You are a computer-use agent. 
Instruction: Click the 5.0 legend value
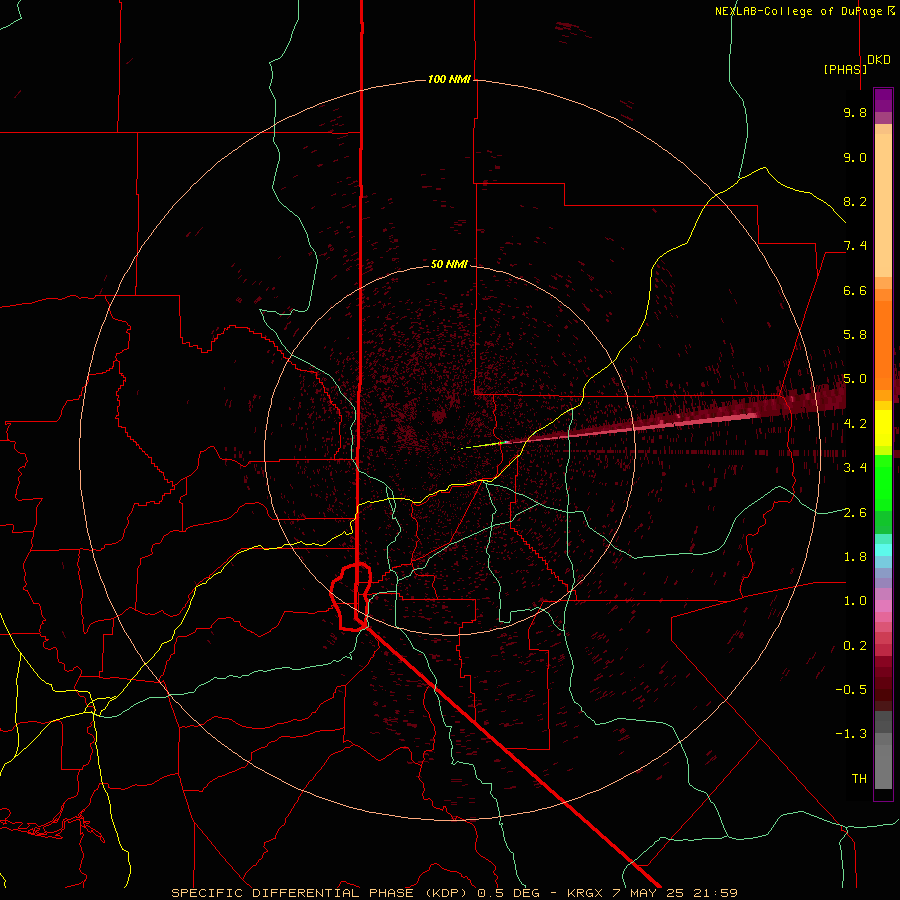(855, 379)
